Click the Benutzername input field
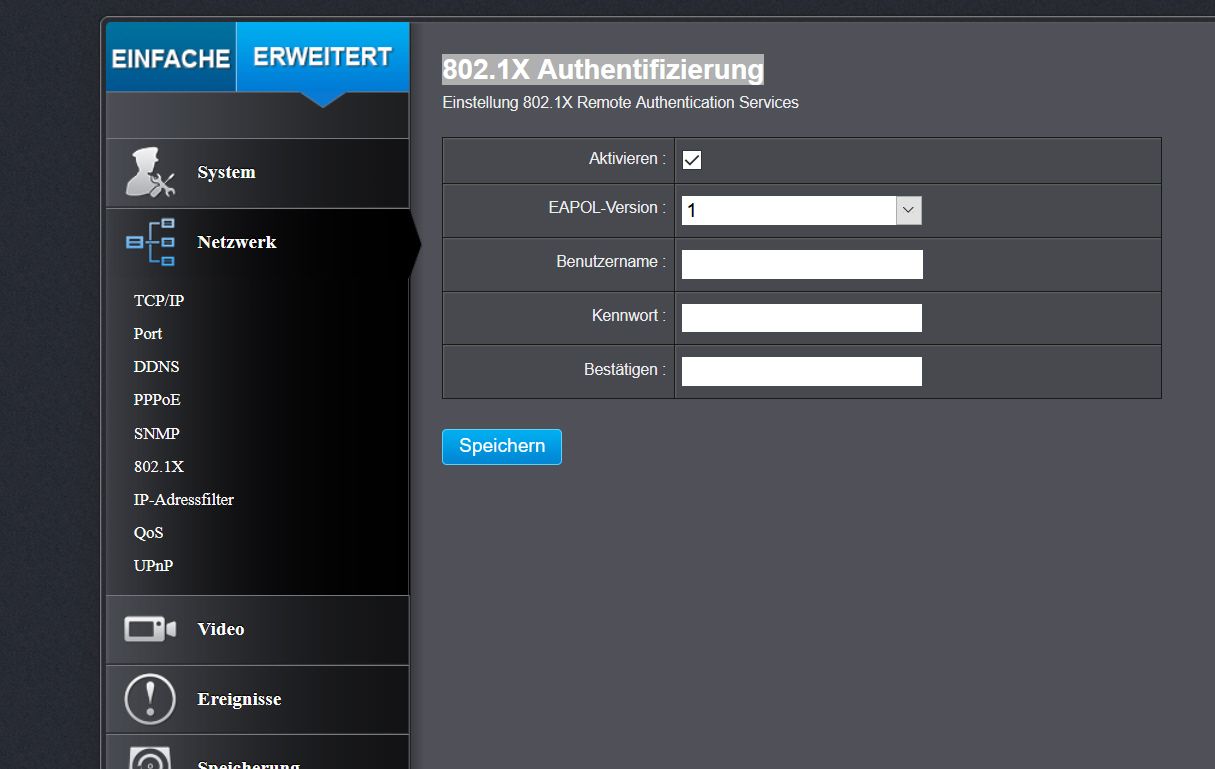Viewport: 1215px width, 769px height. point(802,265)
